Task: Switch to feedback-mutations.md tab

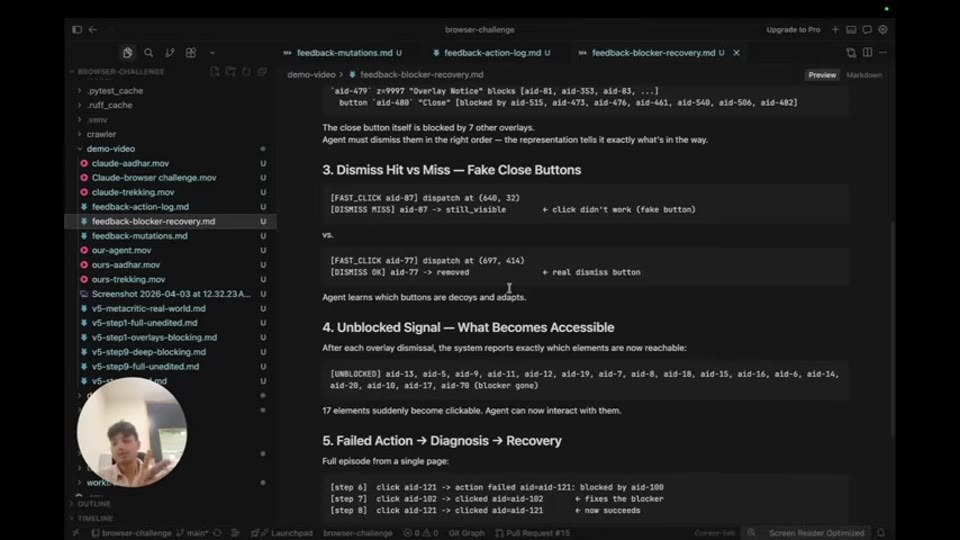Action: tap(342, 53)
